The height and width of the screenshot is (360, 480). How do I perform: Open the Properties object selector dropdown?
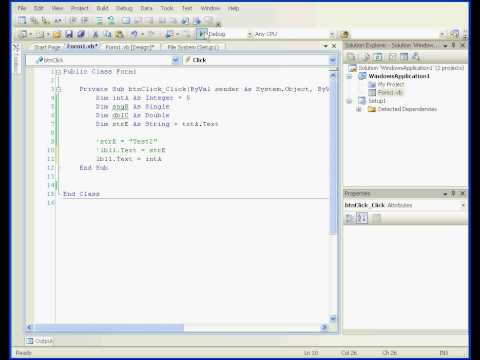pos(463,205)
